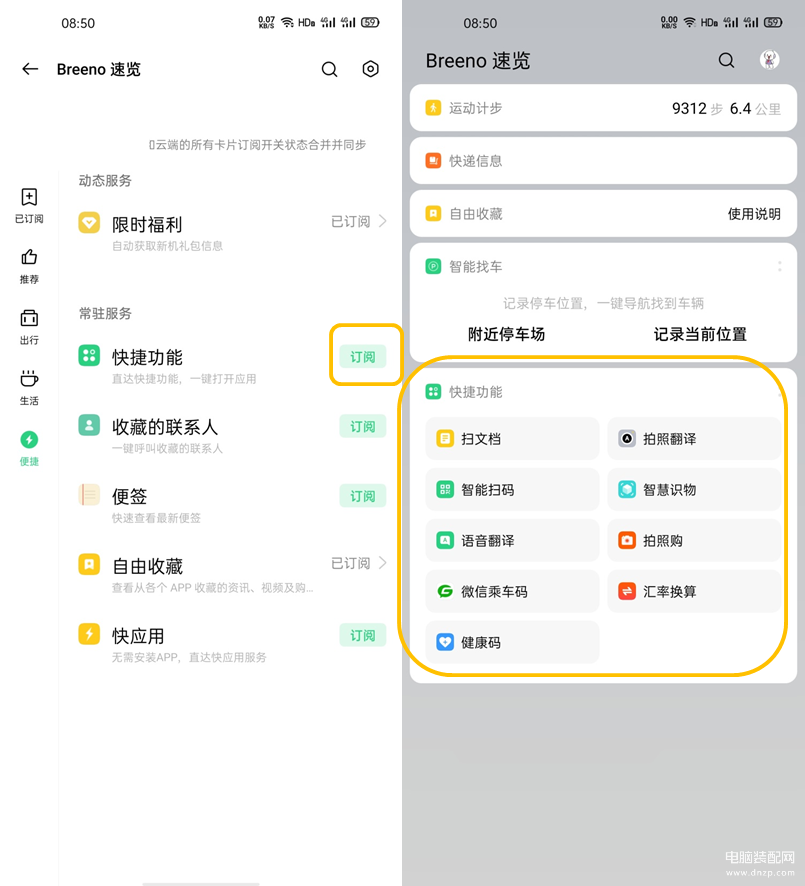Click the 记录停车位置 description text
Screen dimensions: 805x886
click(x=603, y=303)
